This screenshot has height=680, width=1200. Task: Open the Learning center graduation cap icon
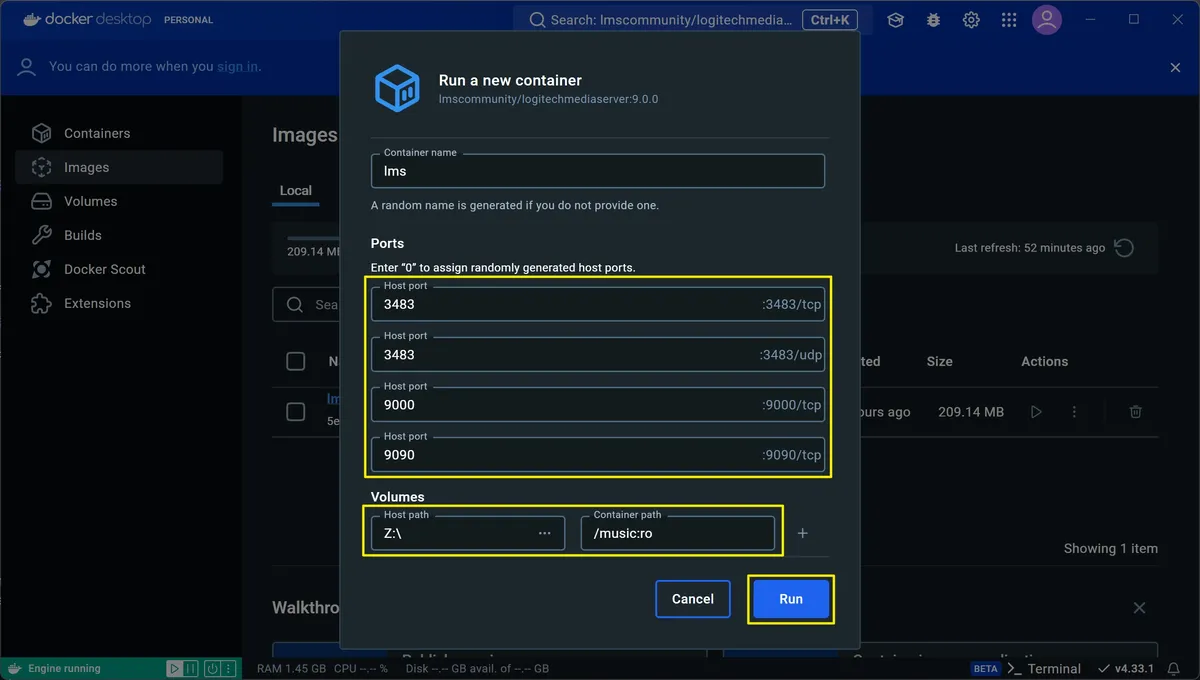[x=895, y=20]
